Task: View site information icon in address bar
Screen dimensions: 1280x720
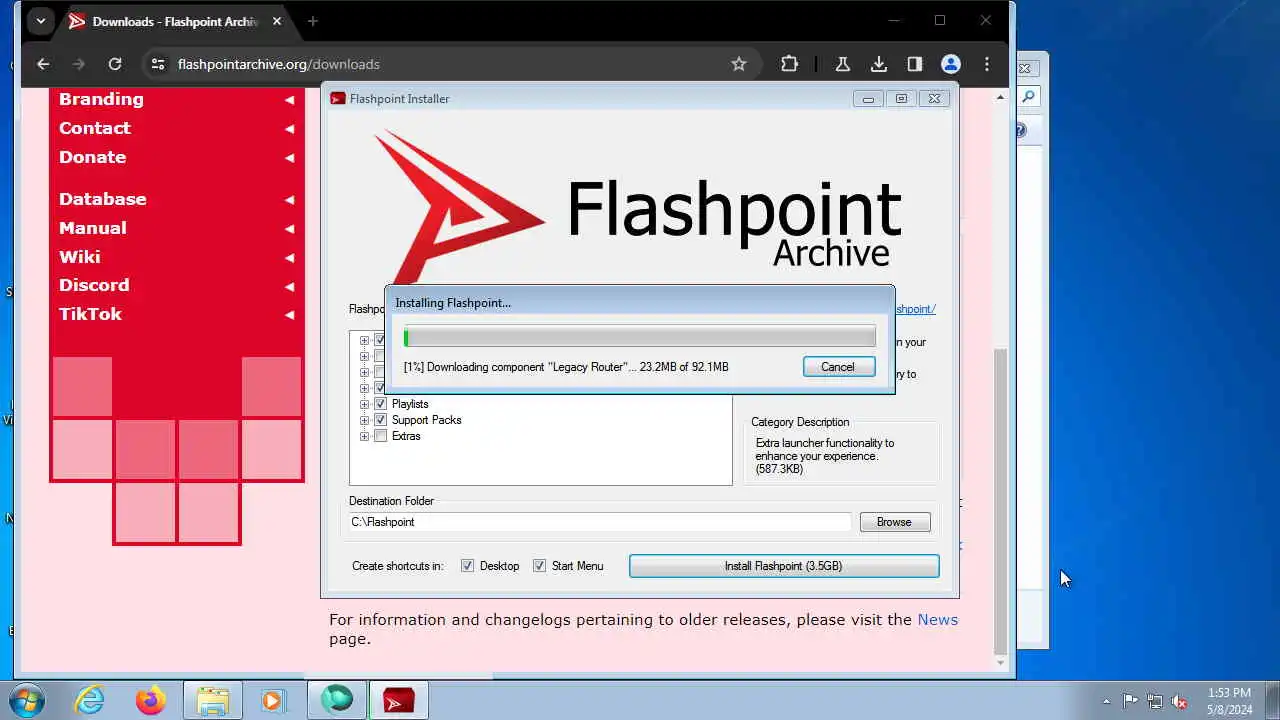Action: point(157,64)
